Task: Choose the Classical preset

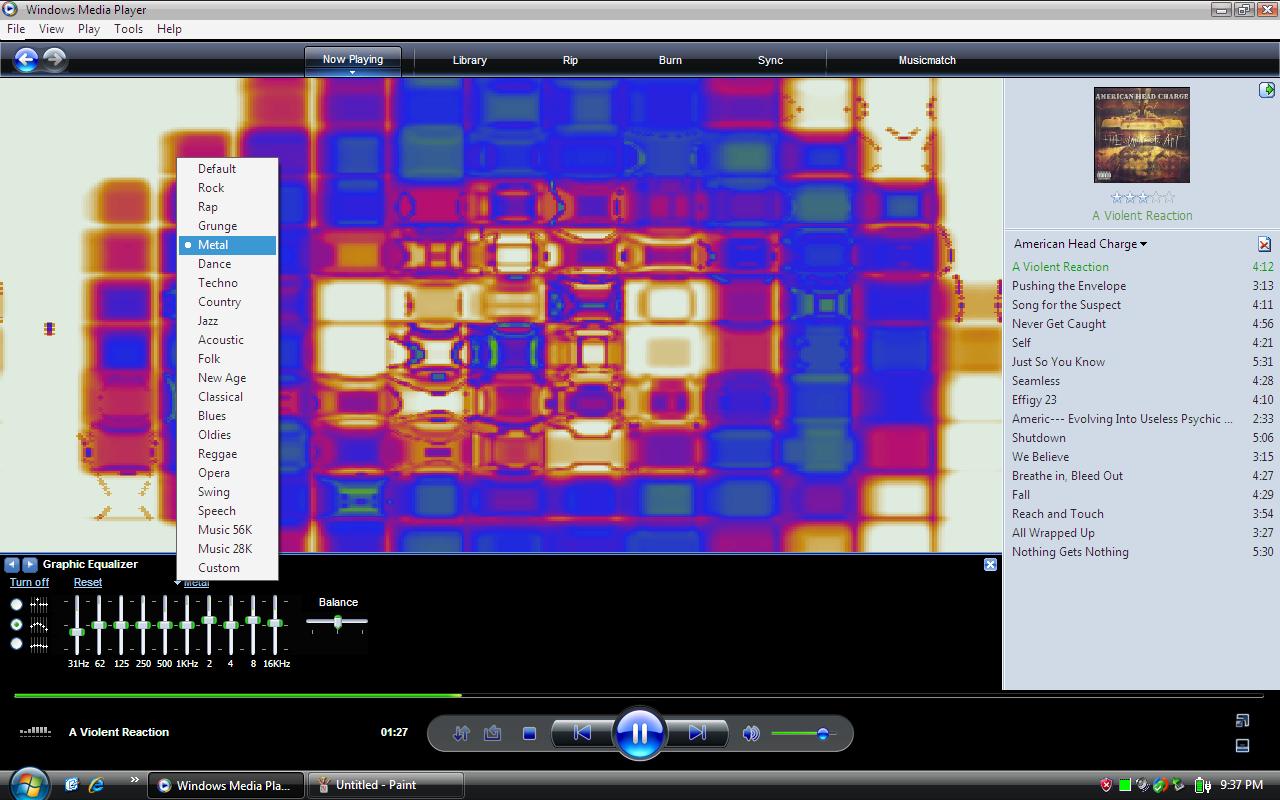Action: pos(227,397)
